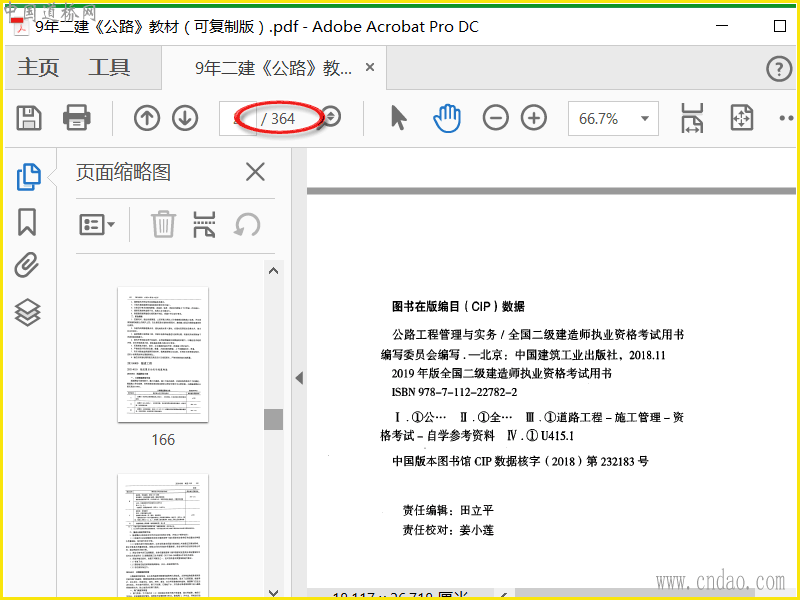Switch to the 工具 tab
This screenshot has height=600, width=800.
point(109,67)
